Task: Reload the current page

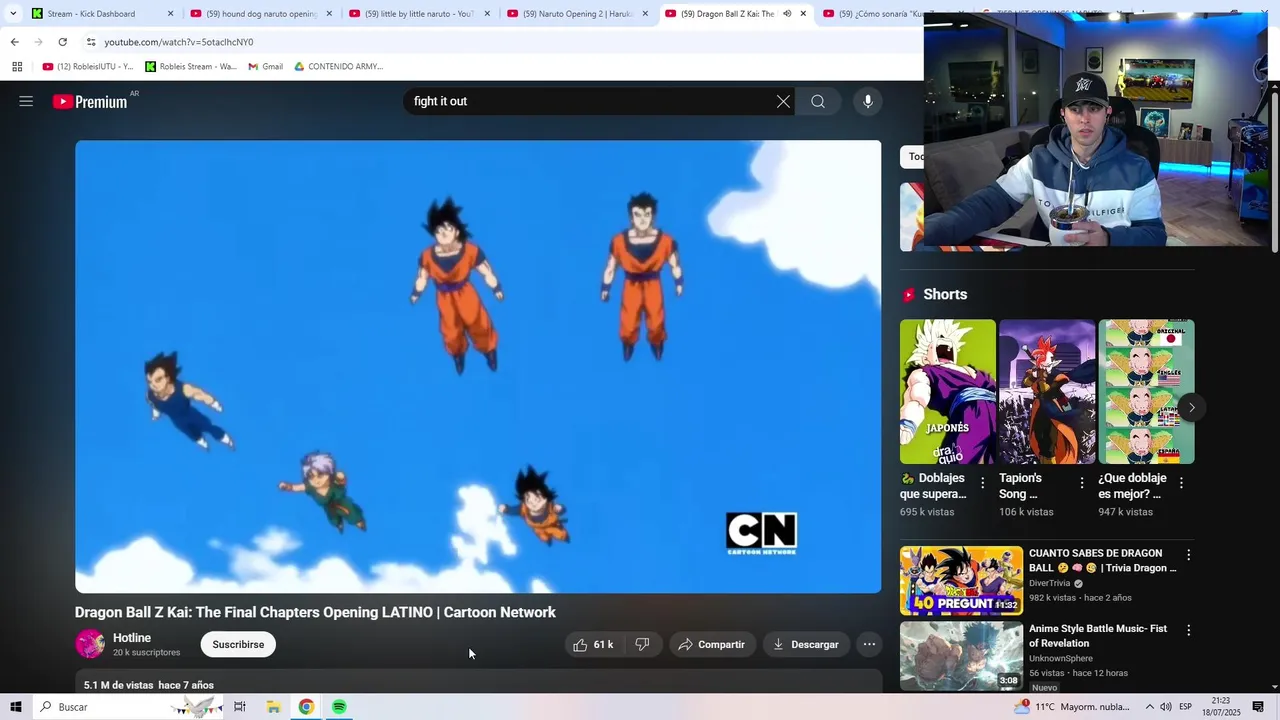Action: point(62,42)
